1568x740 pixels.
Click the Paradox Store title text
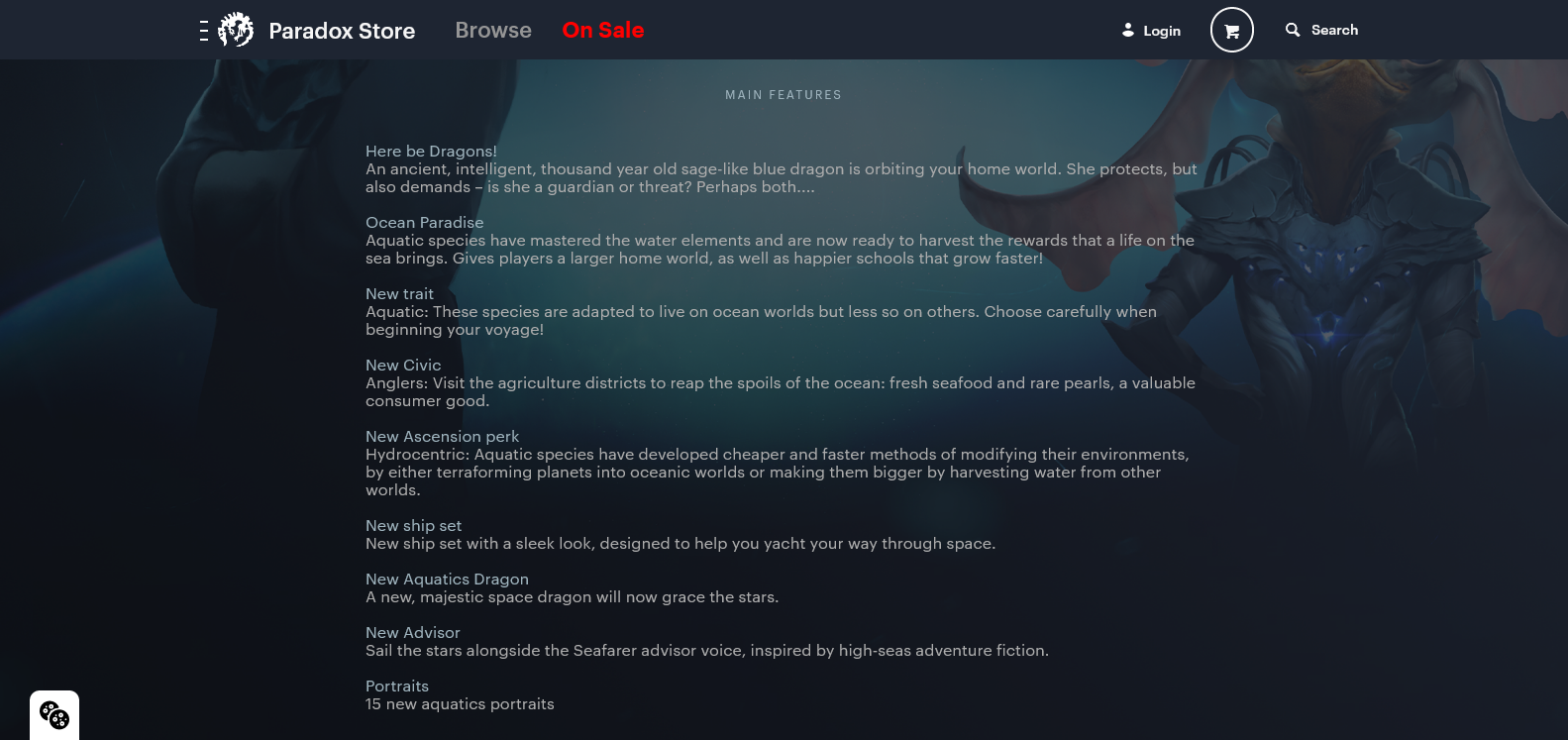click(x=342, y=31)
